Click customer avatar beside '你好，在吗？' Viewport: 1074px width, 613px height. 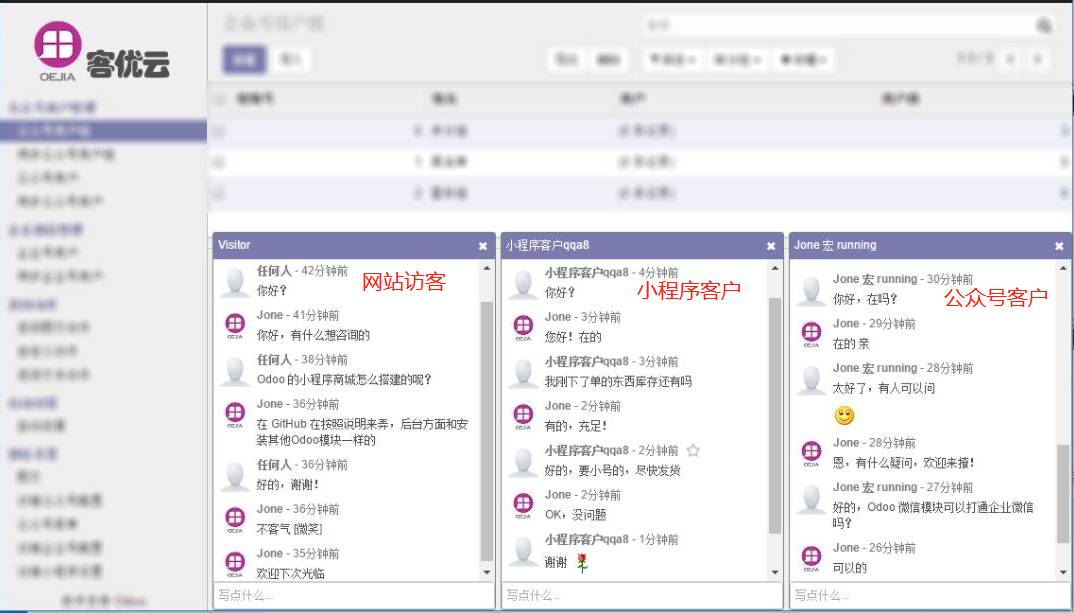click(x=811, y=290)
